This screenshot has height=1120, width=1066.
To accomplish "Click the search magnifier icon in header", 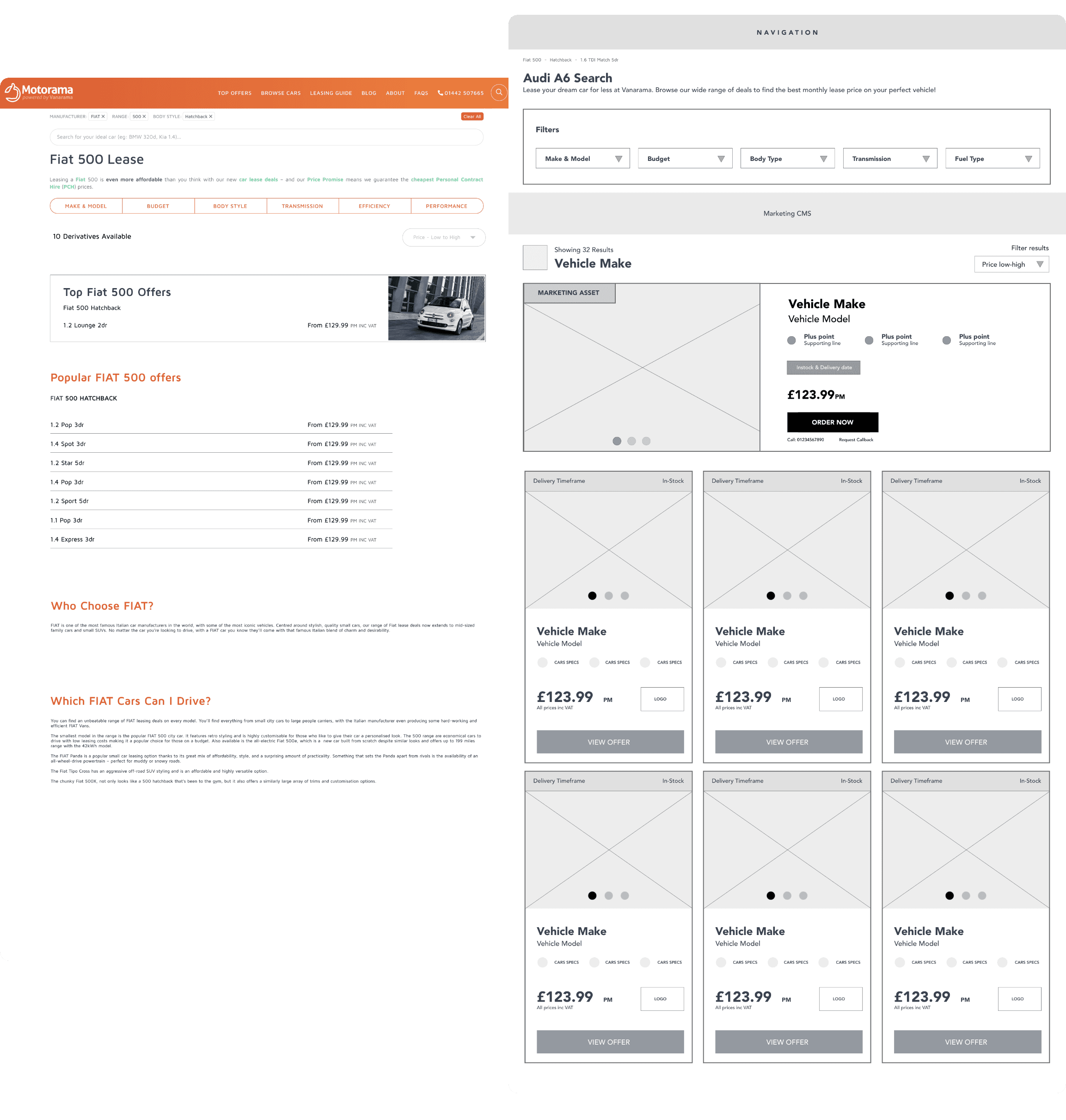I will point(498,92).
